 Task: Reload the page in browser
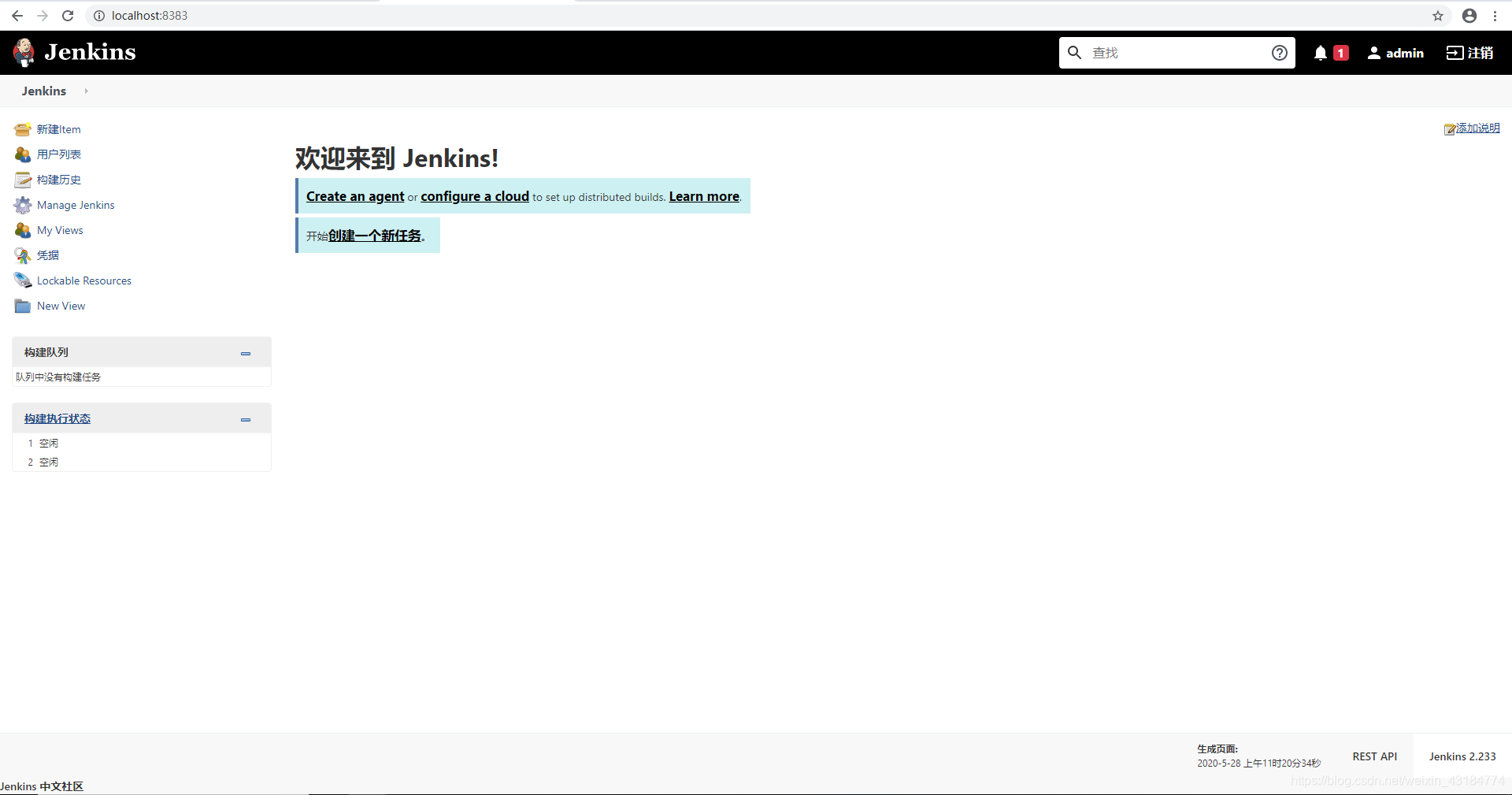[x=68, y=16]
